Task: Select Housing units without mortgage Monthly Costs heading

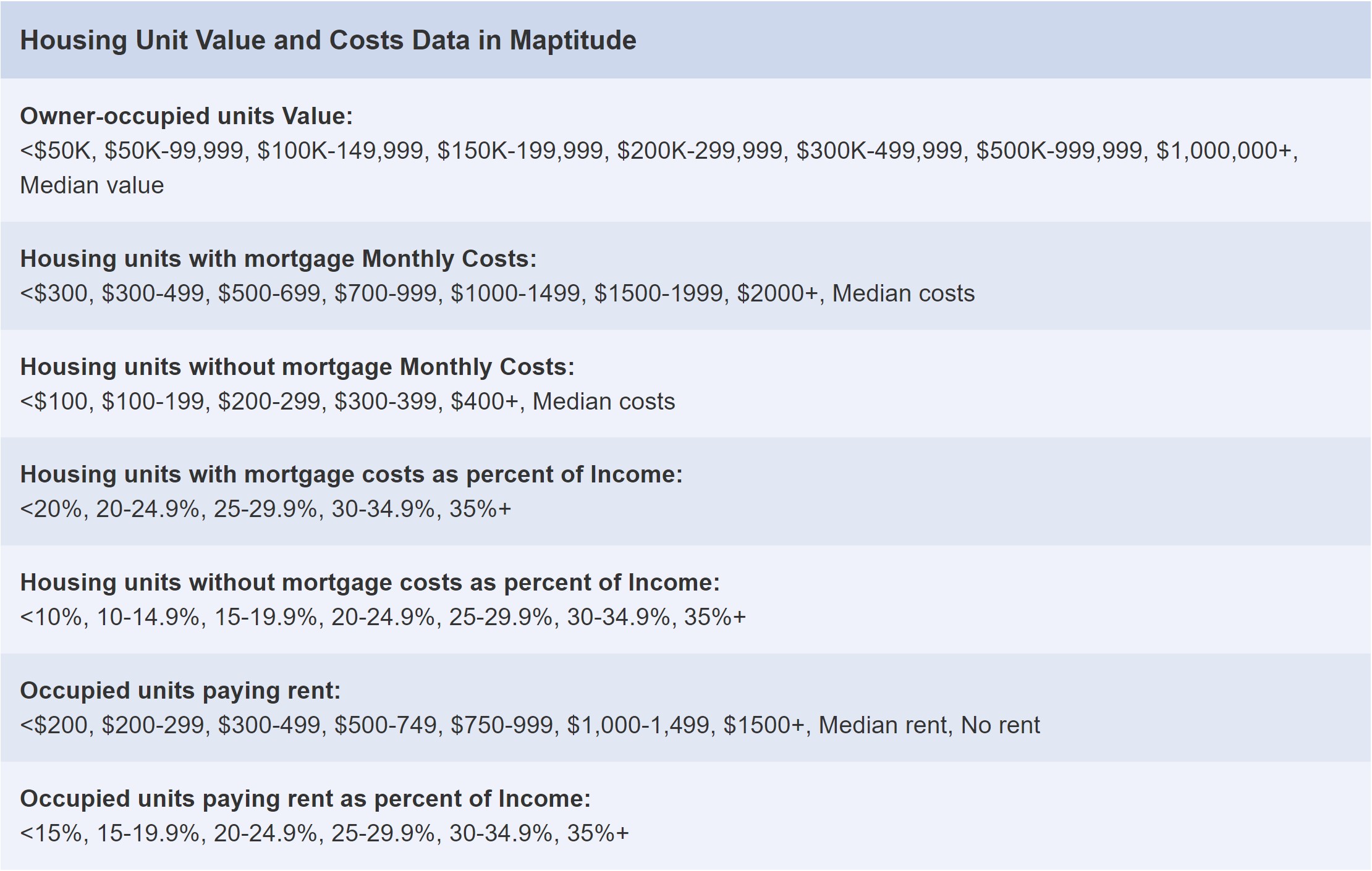Action: pyautogui.click(x=297, y=367)
